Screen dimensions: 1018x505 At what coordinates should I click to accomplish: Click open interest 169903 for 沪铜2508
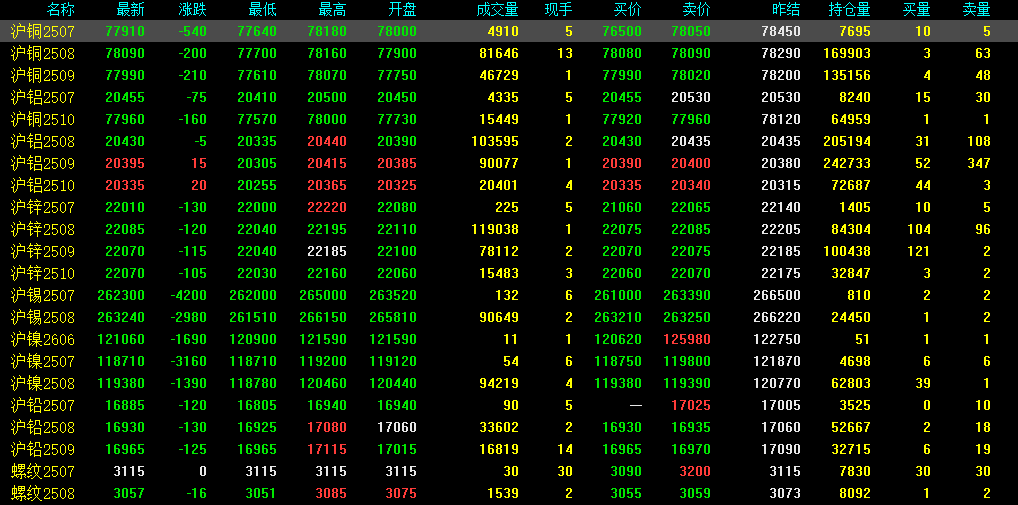tap(847, 53)
